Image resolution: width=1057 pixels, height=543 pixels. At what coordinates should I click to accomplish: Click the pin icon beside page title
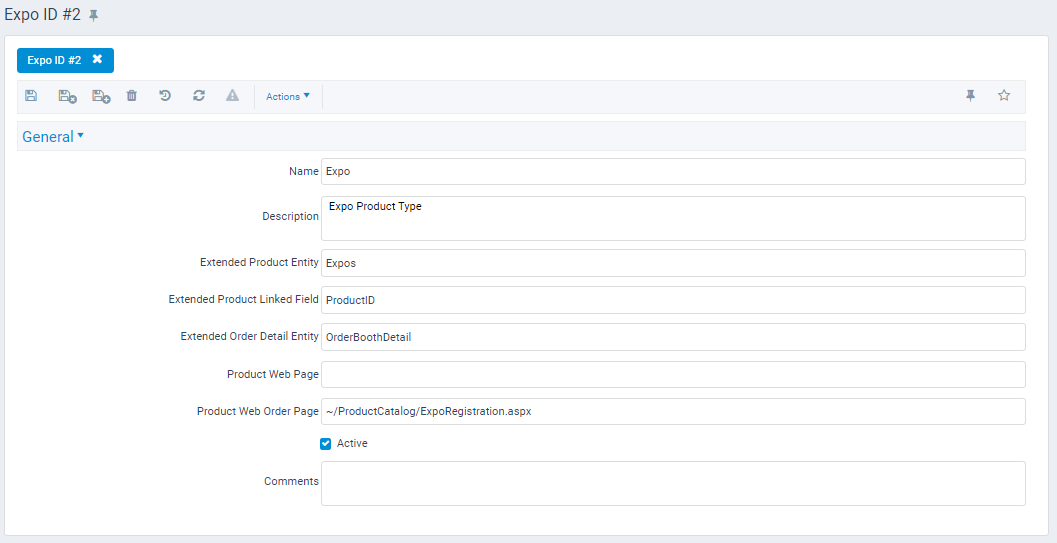[x=94, y=16]
